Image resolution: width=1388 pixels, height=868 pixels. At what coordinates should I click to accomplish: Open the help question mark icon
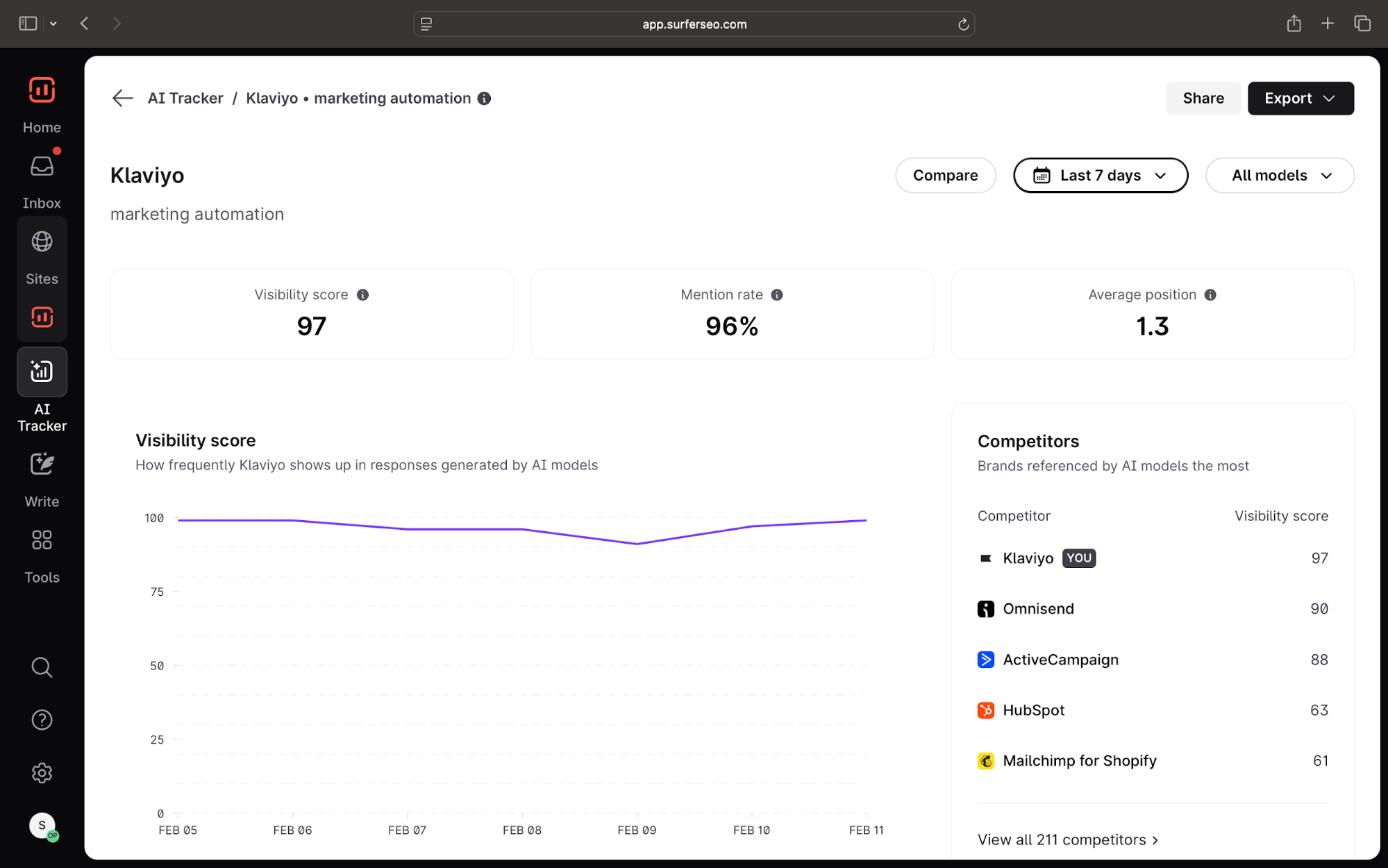coord(42,720)
